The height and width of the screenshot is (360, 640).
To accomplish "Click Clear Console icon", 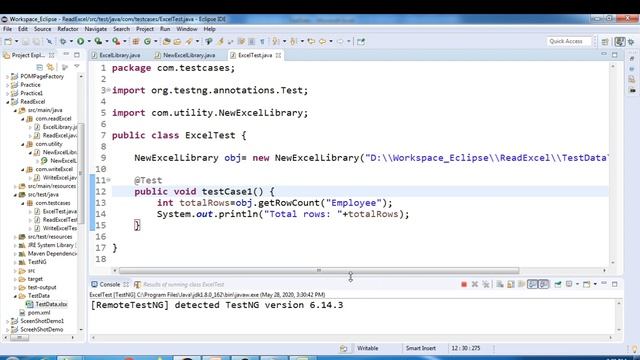I will pos(500,284).
